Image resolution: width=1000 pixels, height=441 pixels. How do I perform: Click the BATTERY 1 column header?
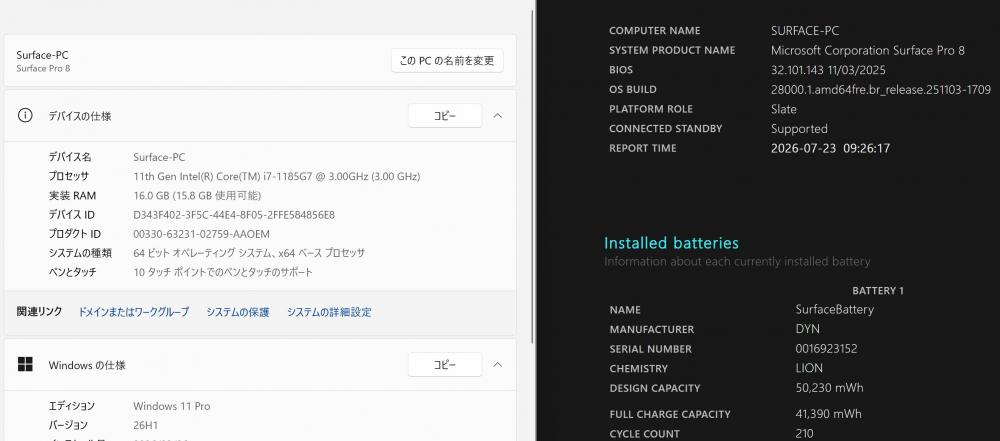878,291
